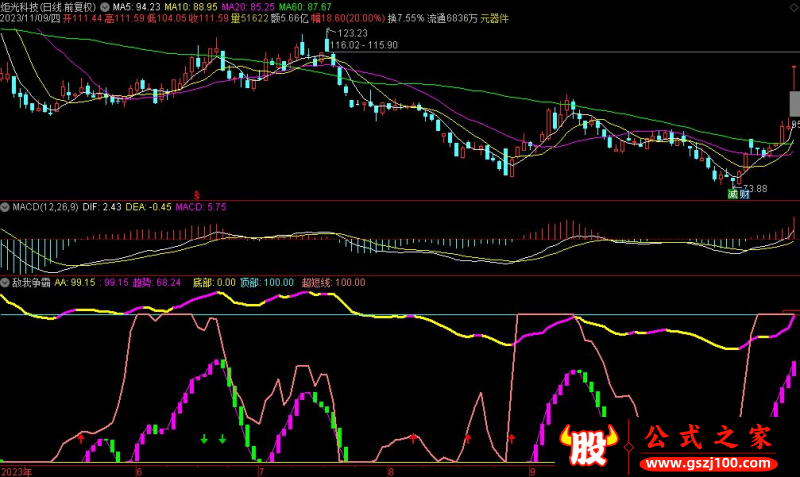This screenshot has height=477, width=800.
Task: Select the MA10: 88.95 label
Action: pos(191,7)
